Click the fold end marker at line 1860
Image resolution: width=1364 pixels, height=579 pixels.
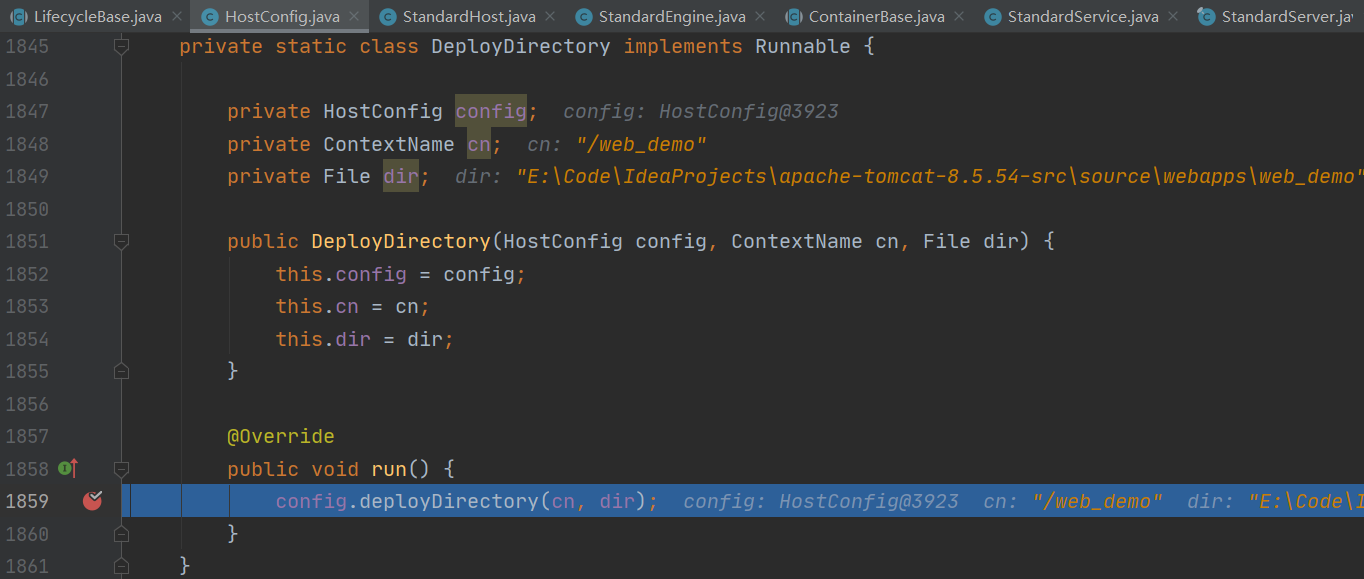[x=121, y=533]
